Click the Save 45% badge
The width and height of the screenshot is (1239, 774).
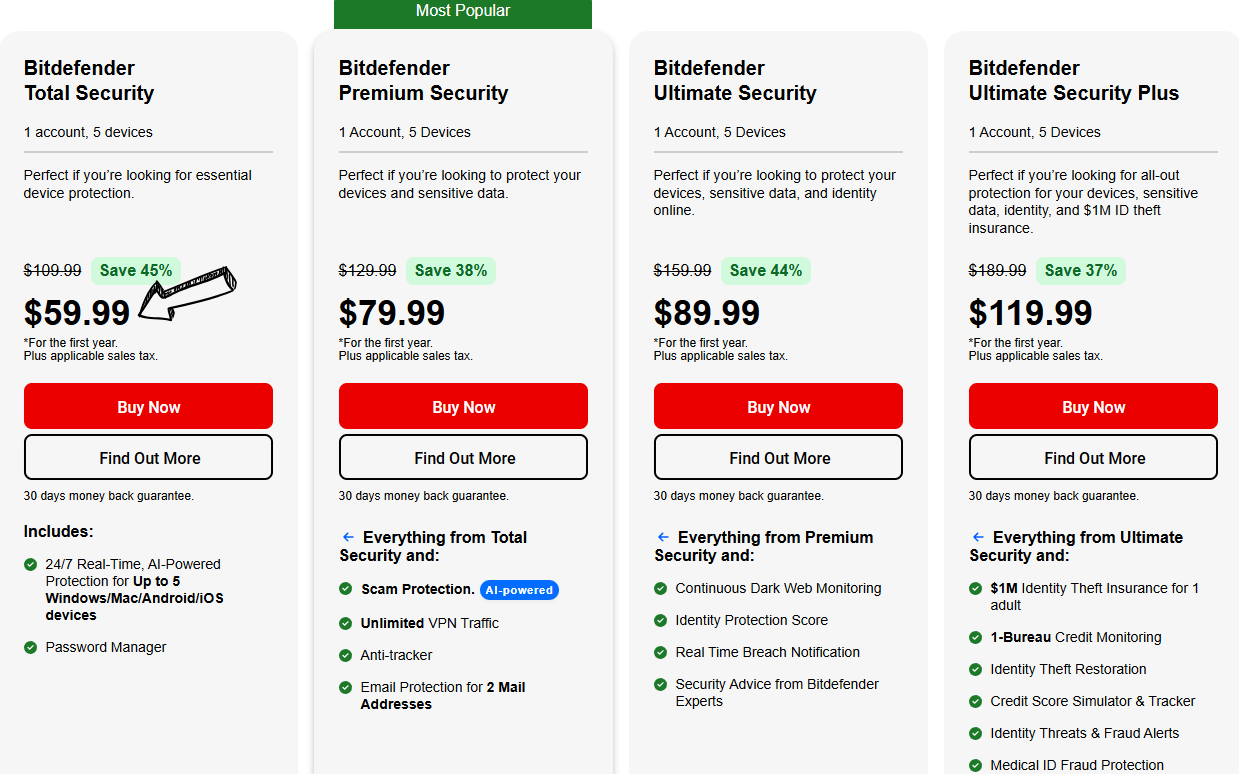tap(135, 270)
